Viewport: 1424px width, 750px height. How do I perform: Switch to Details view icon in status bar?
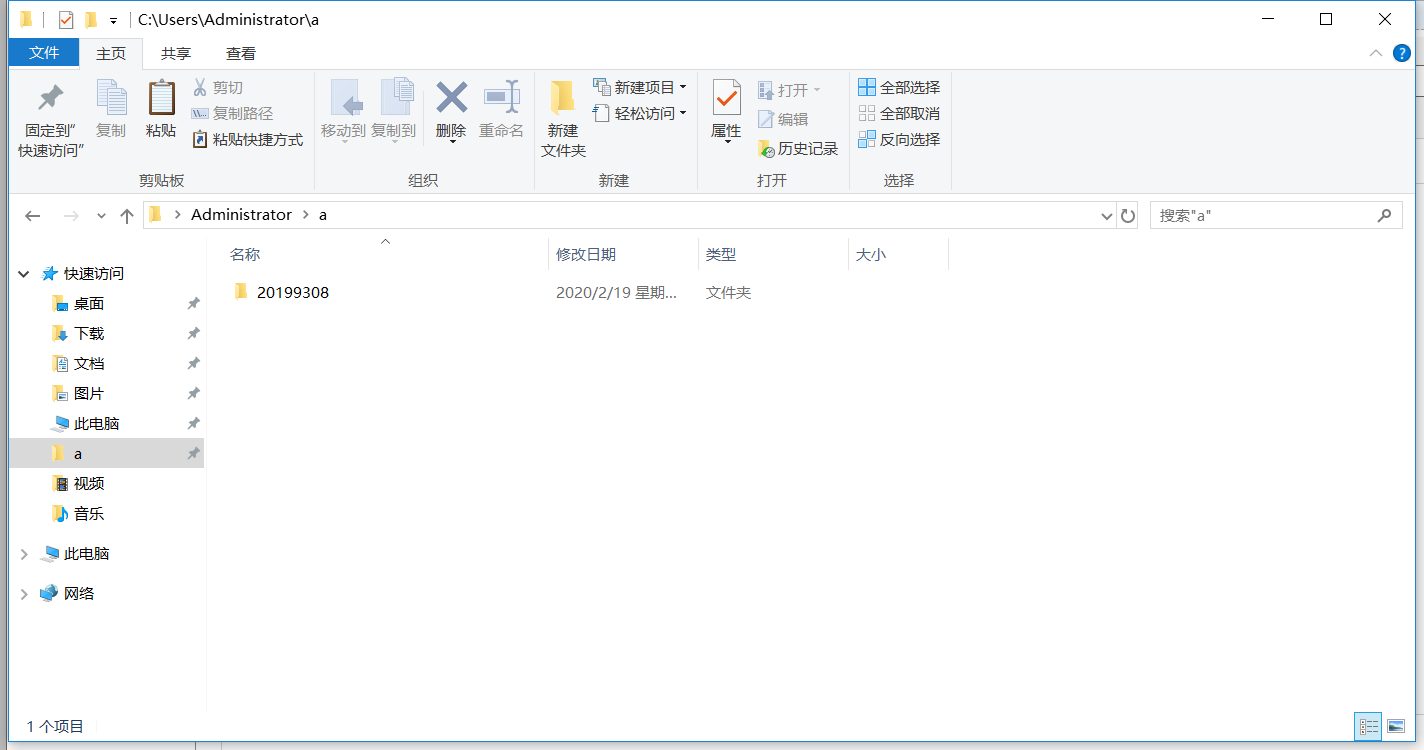(x=1368, y=727)
